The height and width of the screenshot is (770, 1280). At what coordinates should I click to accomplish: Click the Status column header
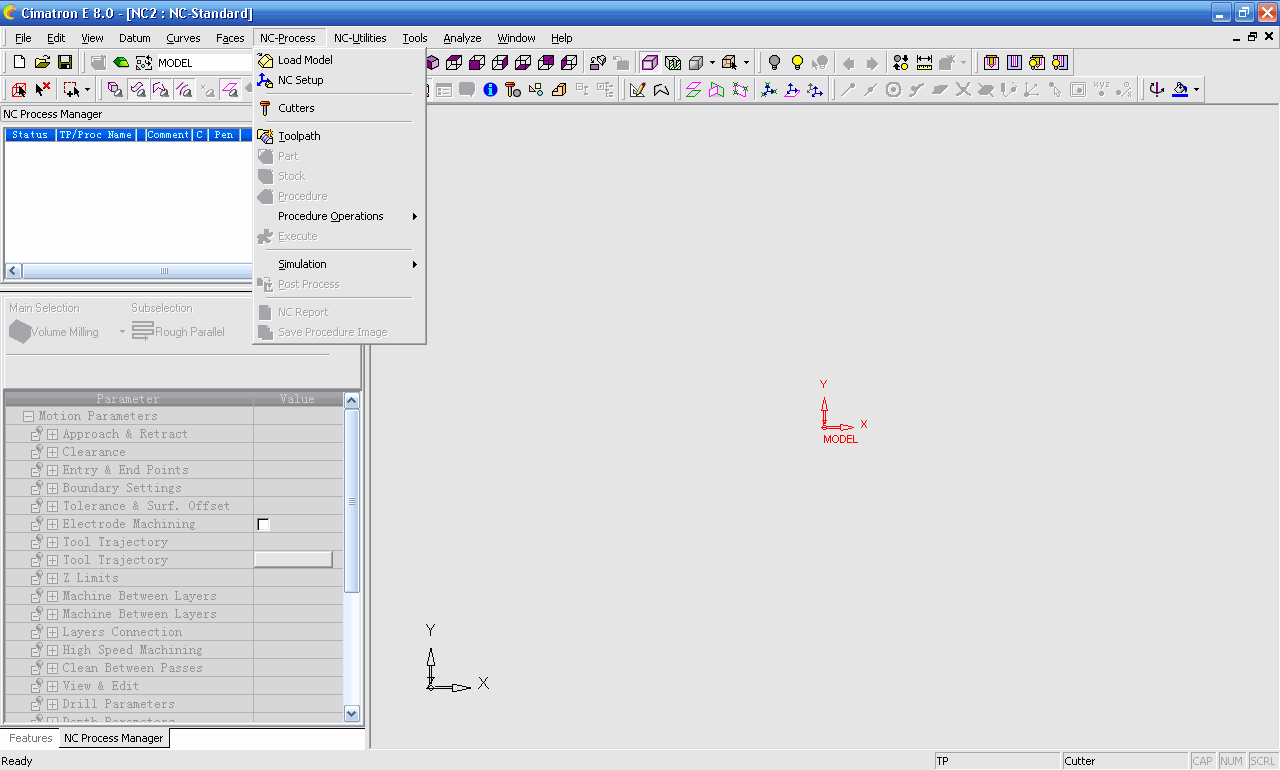click(30, 135)
